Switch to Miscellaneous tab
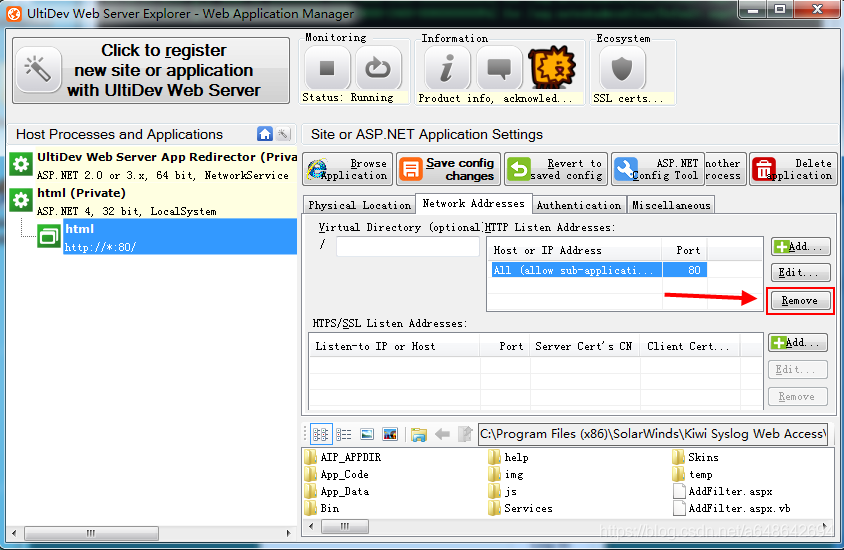This screenshot has height=550, width=844. tap(671, 205)
